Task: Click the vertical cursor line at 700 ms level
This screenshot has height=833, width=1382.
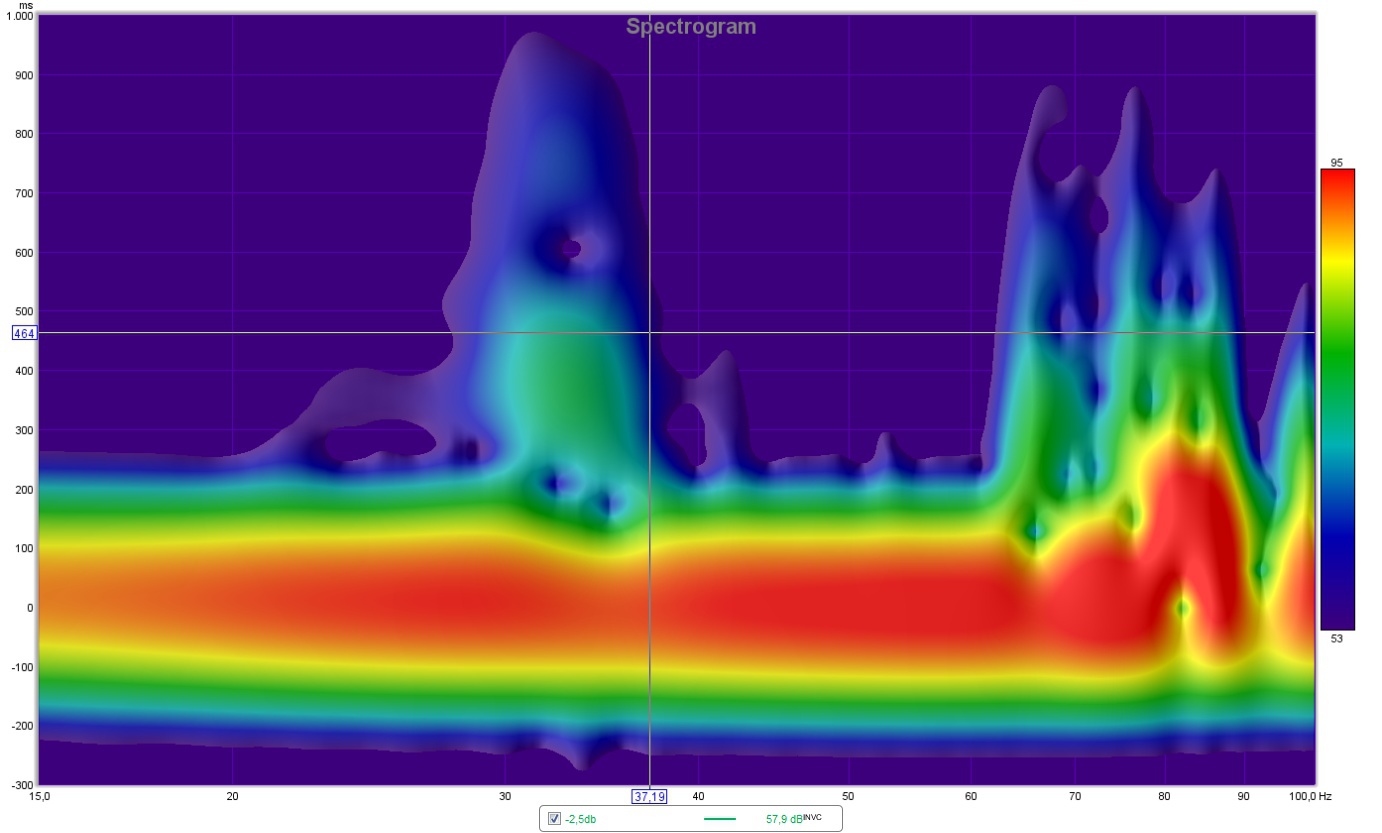Action: click(x=650, y=193)
